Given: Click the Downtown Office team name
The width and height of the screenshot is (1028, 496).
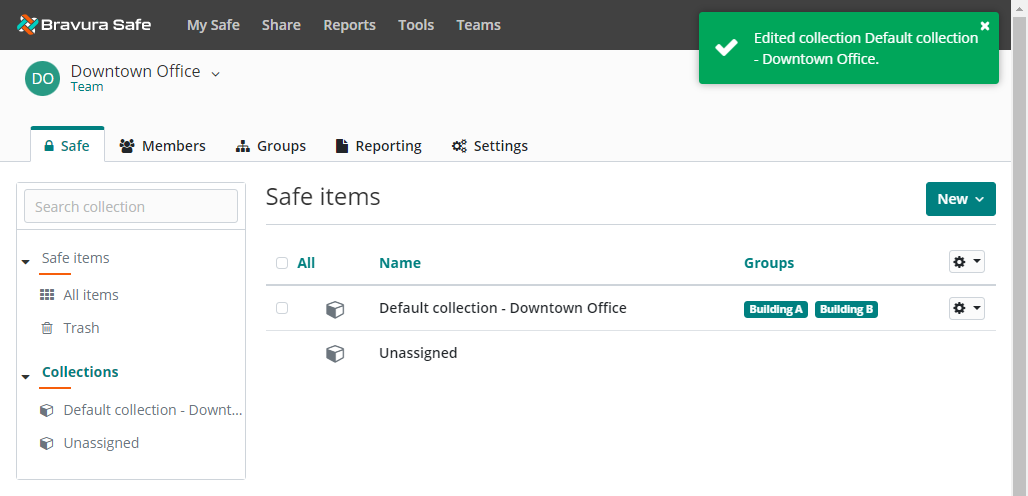Looking at the screenshot, I should [136, 71].
